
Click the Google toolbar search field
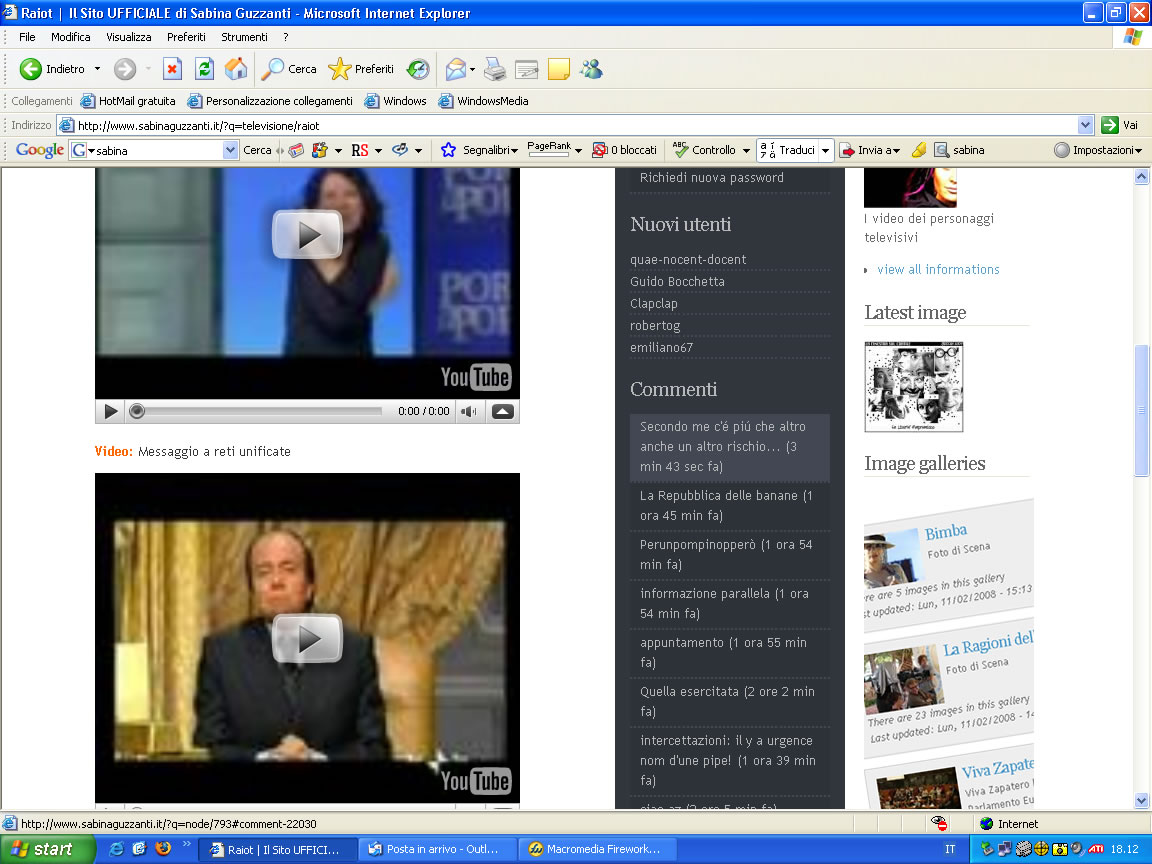[x=154, y=150]
